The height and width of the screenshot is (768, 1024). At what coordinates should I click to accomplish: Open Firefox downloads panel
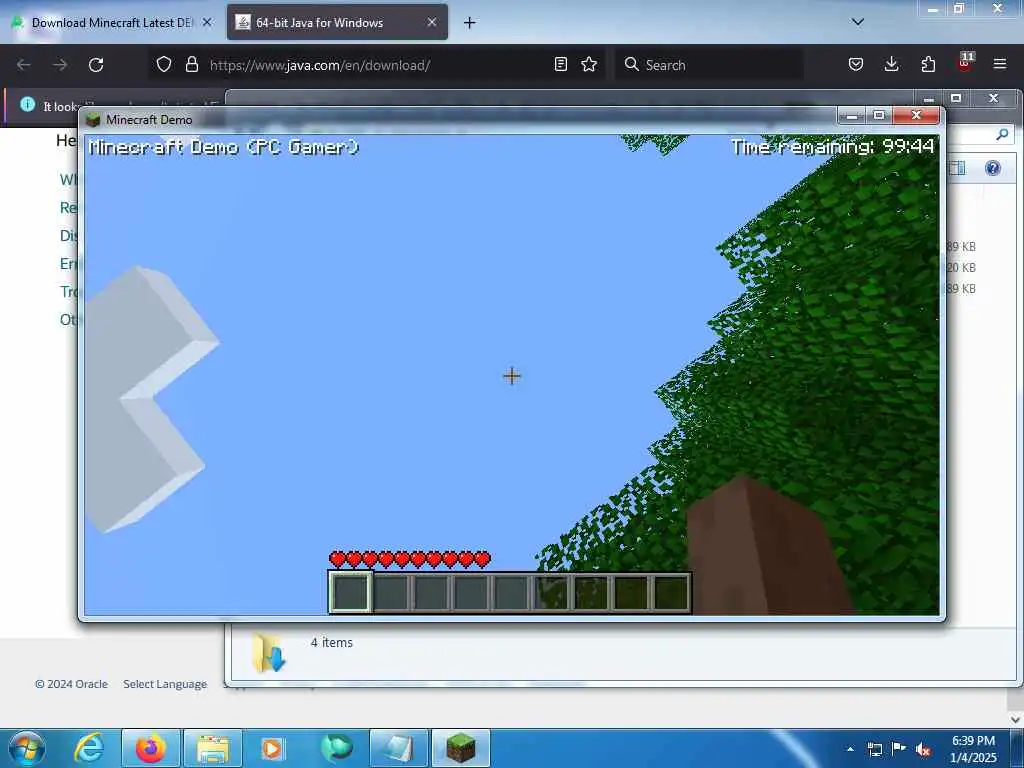point(891,64)
